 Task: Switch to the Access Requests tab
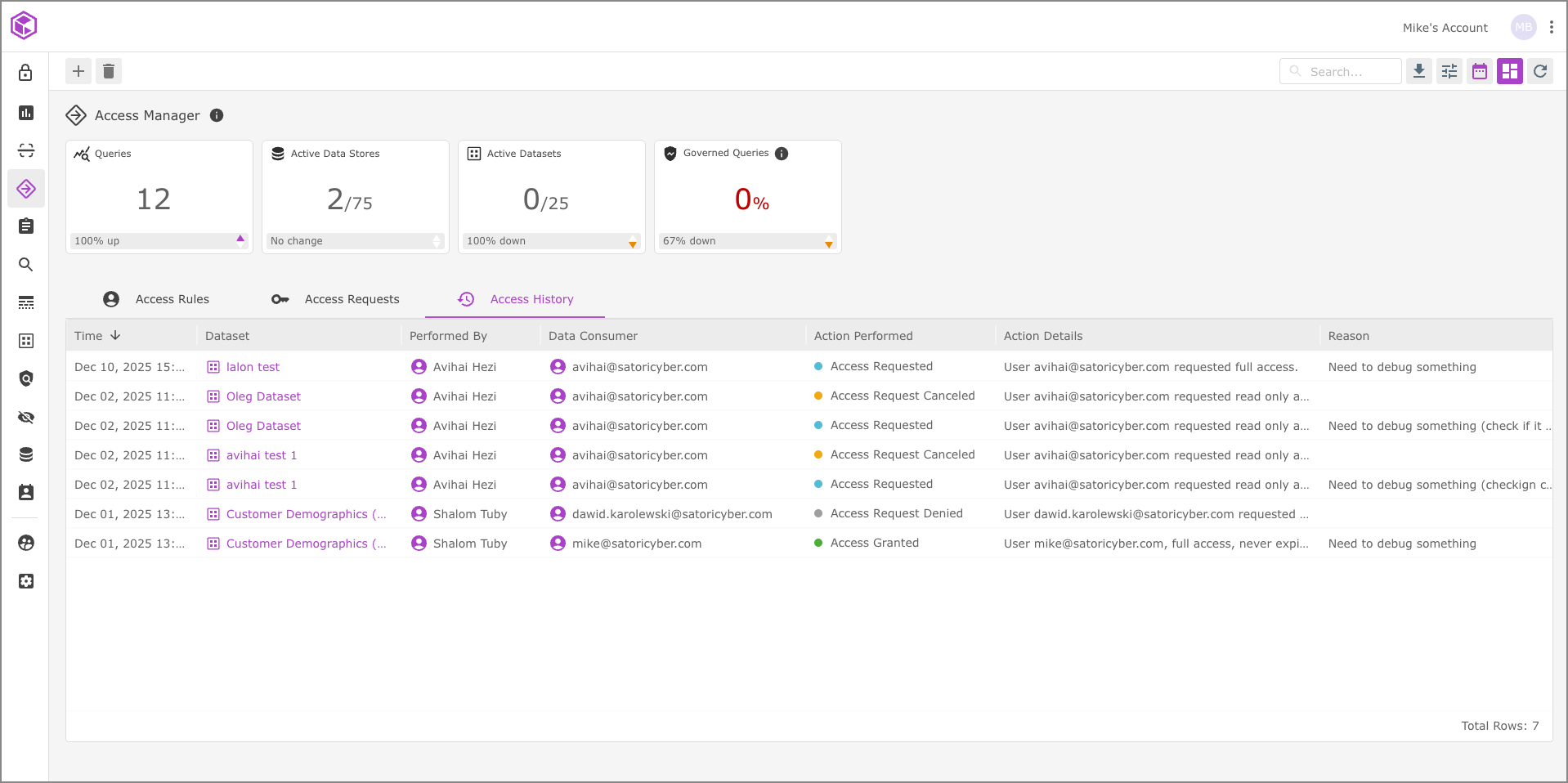[335, 299]
